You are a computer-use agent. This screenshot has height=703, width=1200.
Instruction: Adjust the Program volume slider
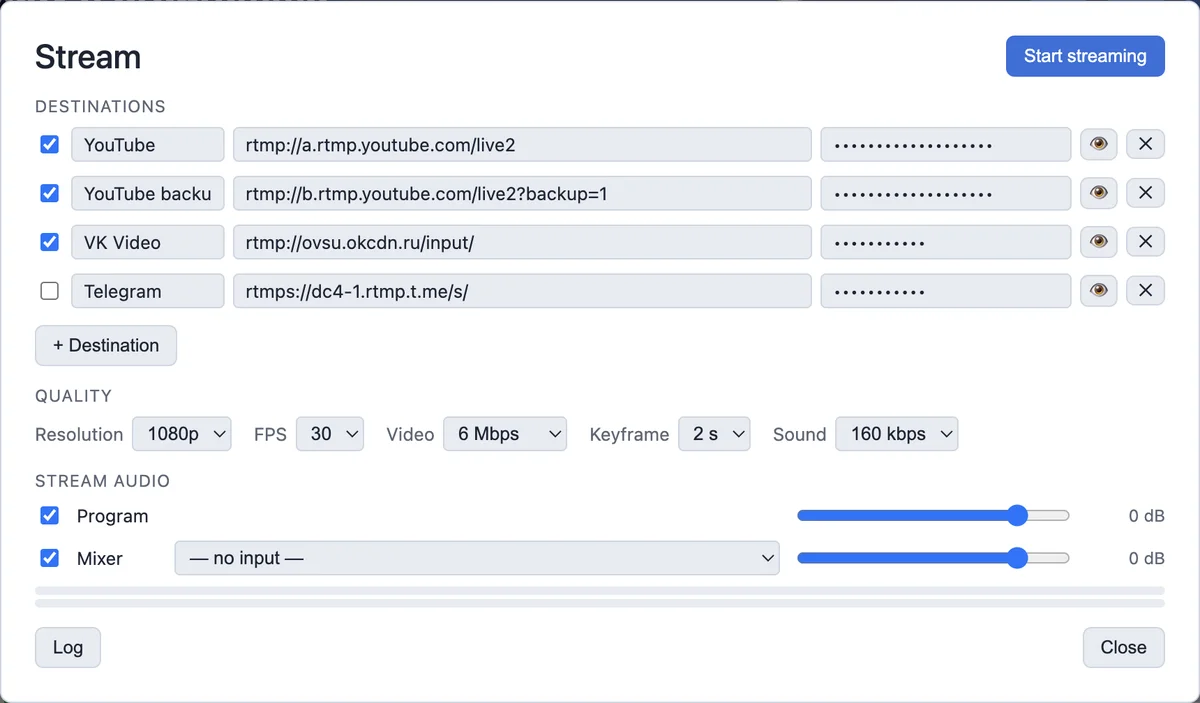[933, 516]
